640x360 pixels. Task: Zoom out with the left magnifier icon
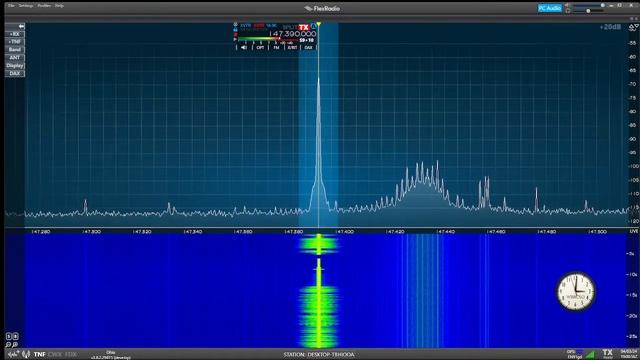(8, 345)
